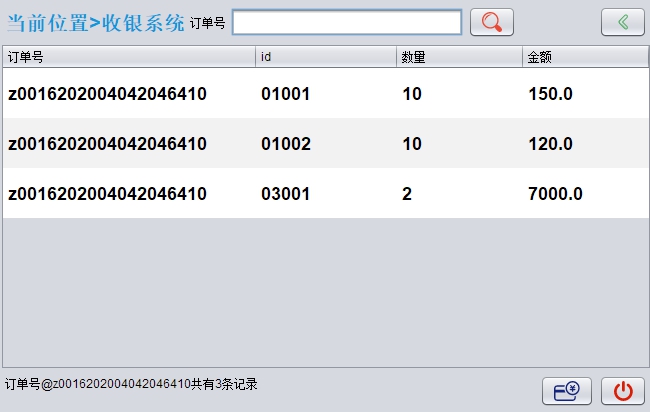Click the red power exit button

coord(623,391)
